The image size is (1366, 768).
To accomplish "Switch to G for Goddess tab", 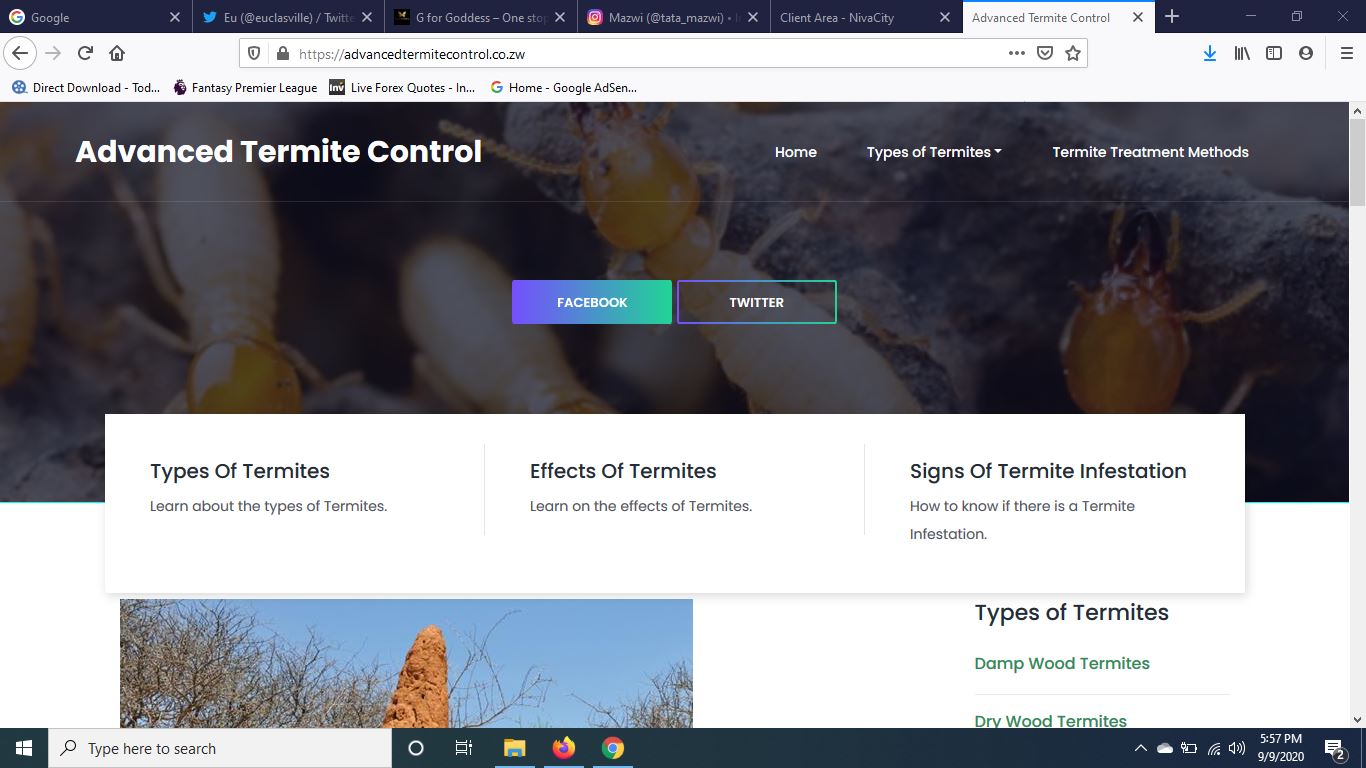I will tap(480, 17).
